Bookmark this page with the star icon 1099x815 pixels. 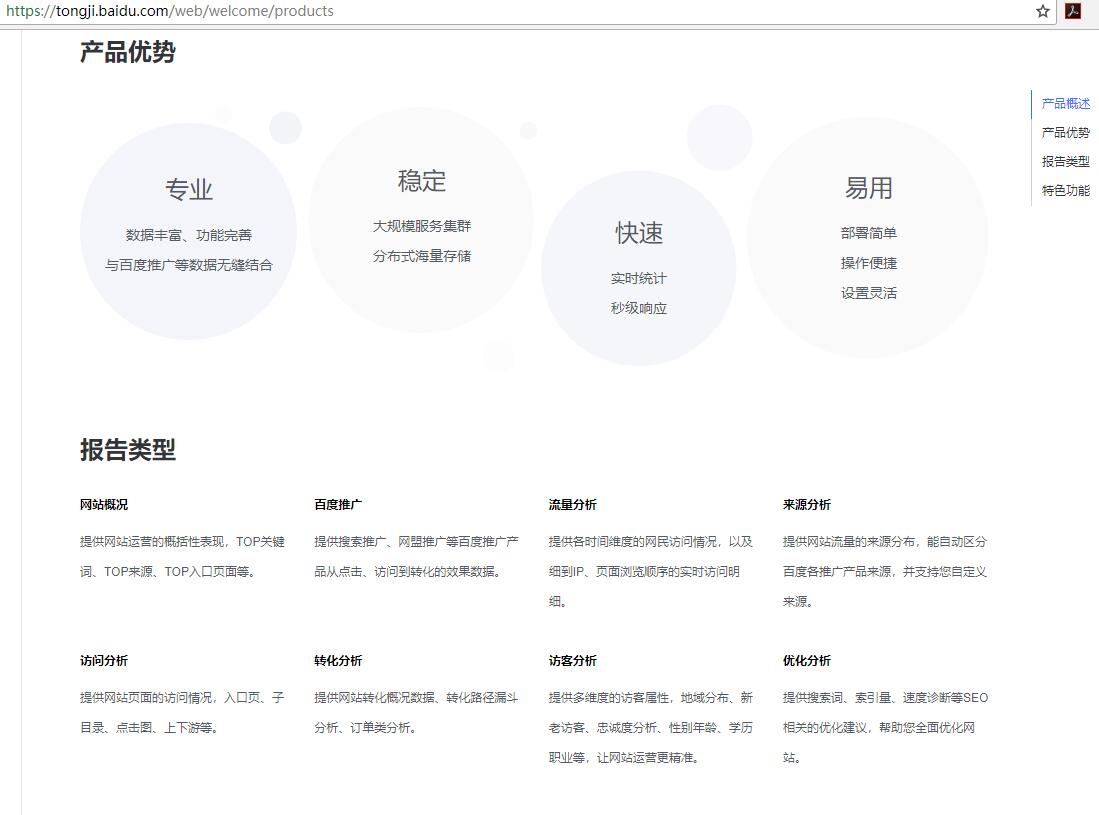tap(1042, 11)
